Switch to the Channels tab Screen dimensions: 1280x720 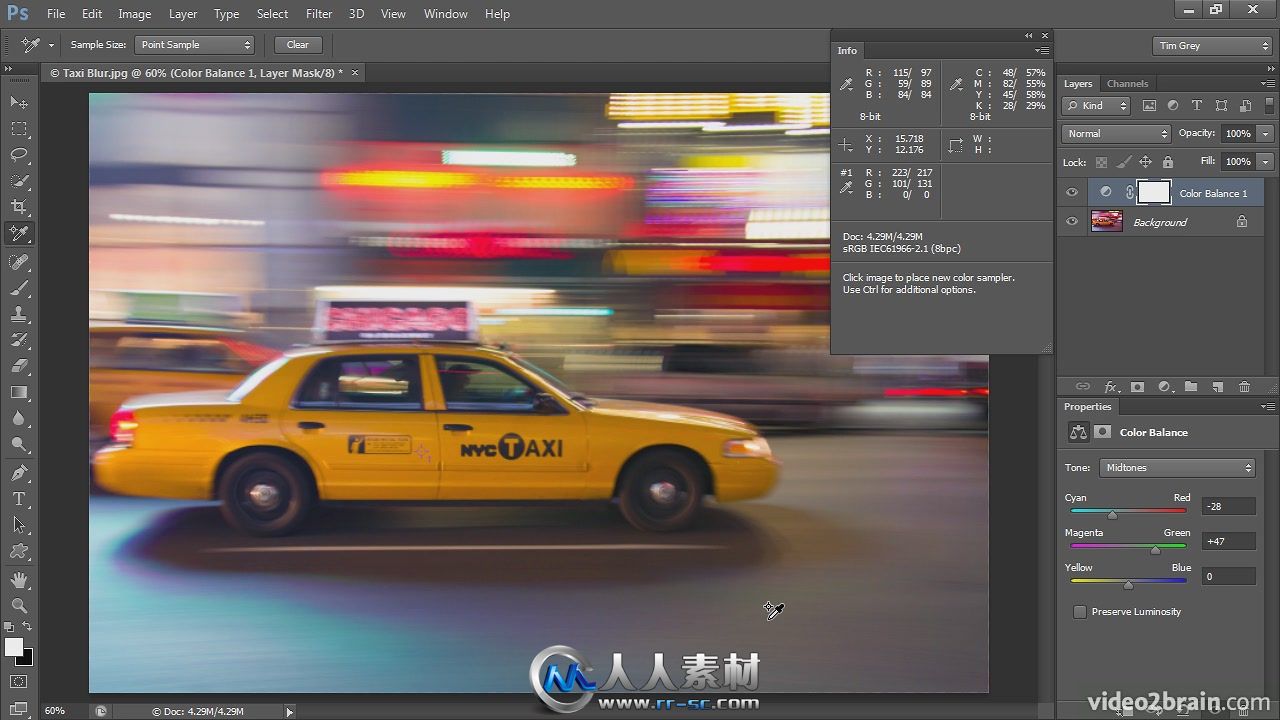point(1127,84)
